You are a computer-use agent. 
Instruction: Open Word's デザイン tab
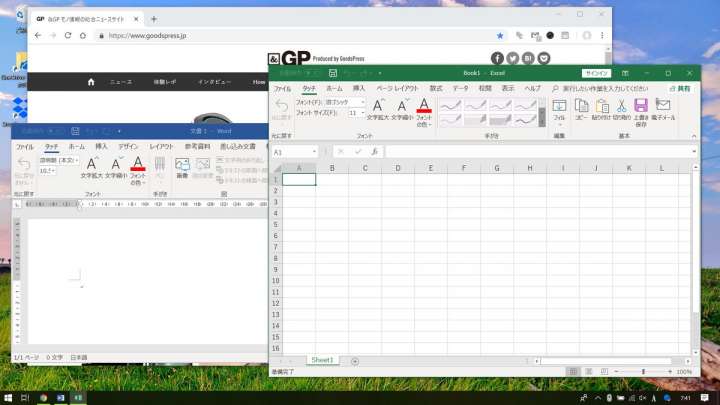(x=128, y=146)
